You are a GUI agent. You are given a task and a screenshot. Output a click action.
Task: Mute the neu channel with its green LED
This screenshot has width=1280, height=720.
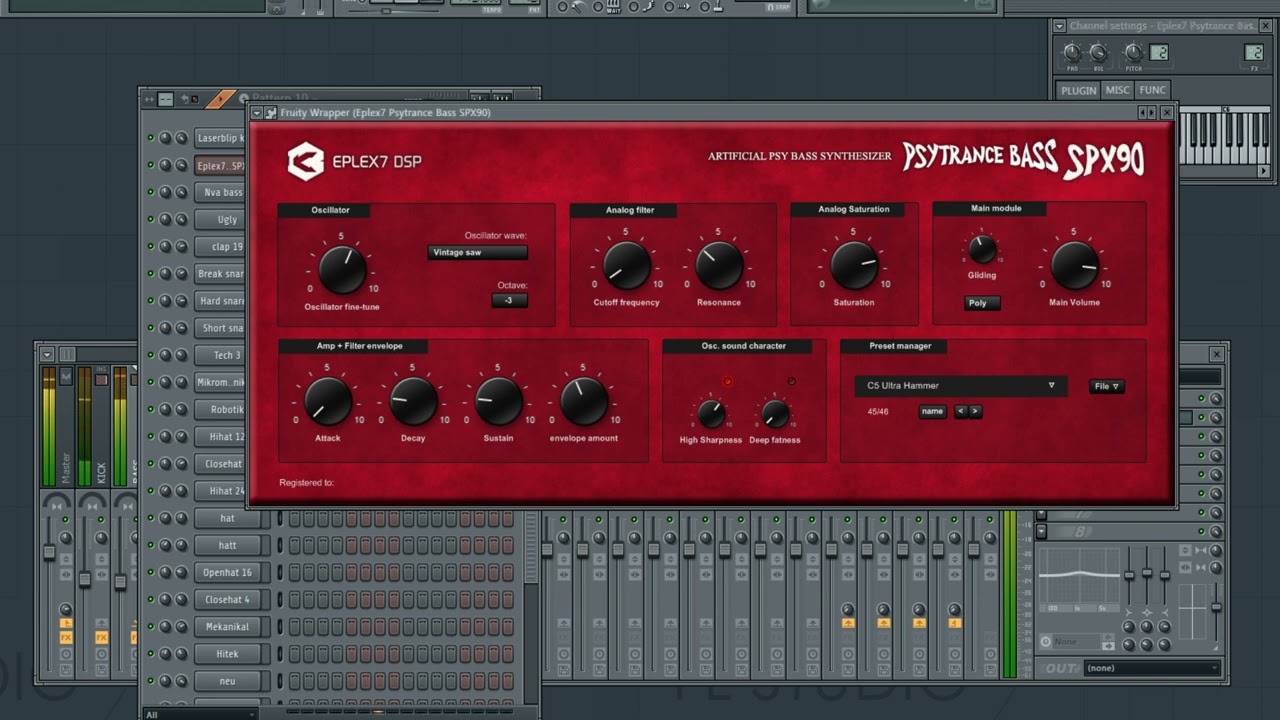point(151,681)
